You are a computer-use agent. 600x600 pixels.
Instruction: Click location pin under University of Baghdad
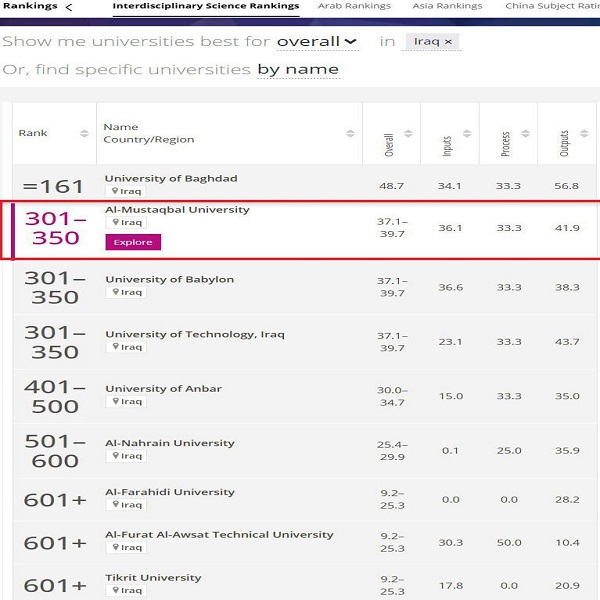point(114,191)
